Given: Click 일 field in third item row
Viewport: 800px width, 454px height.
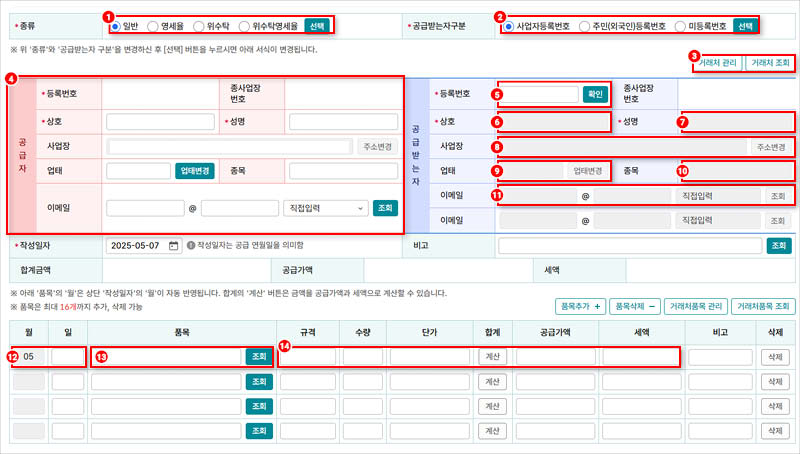Looking at the screenshot, I should pyautogui.click(x=68, y=407).
